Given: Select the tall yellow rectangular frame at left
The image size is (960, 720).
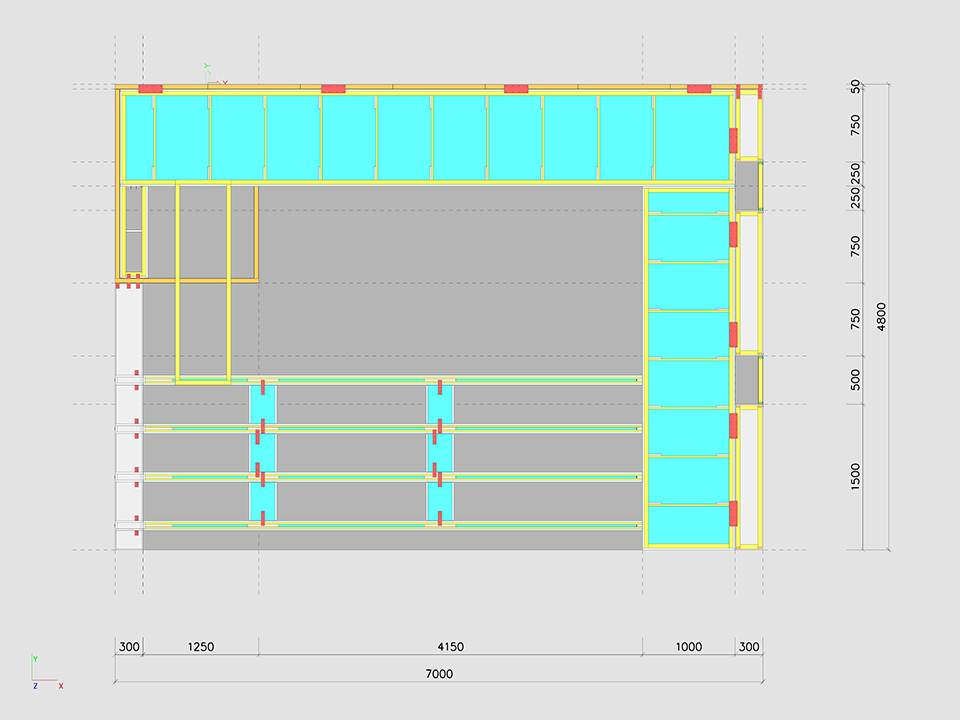Looking at the screenshot, I should click(x=203, y=282).
